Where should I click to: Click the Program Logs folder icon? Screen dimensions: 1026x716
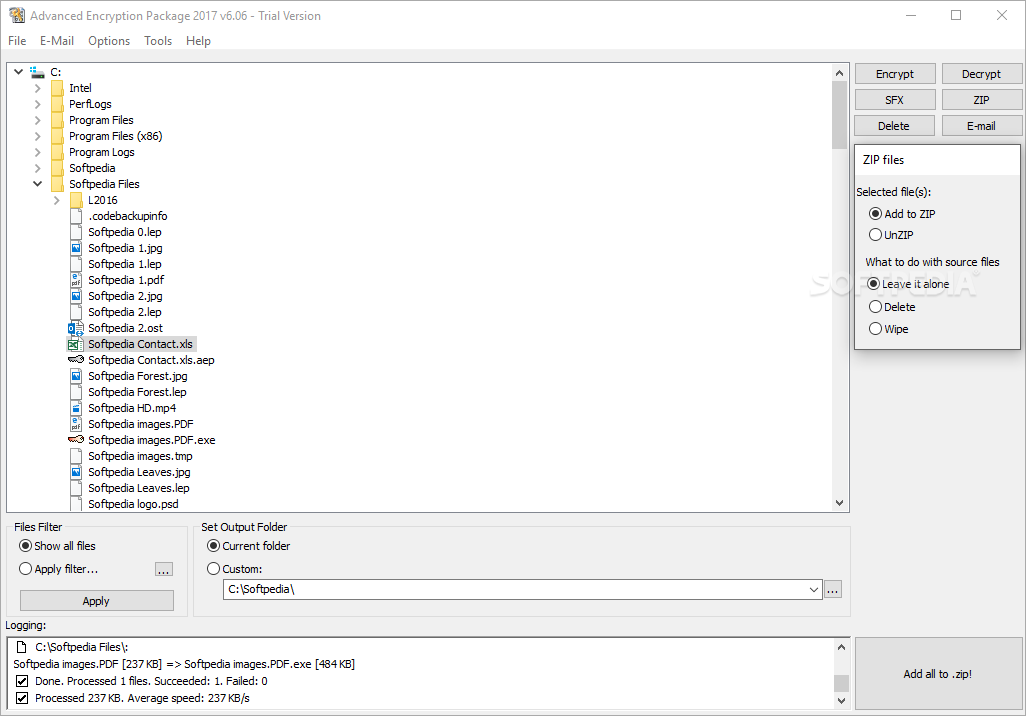58,152
